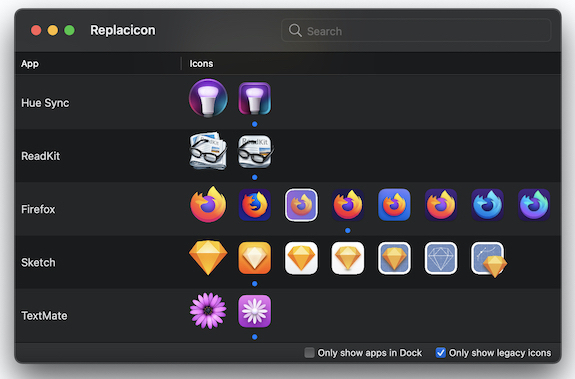Choose the orange Firefox icon left of the blue variant
This screenshot has width=575, height=379.
(x=441, y=205)
